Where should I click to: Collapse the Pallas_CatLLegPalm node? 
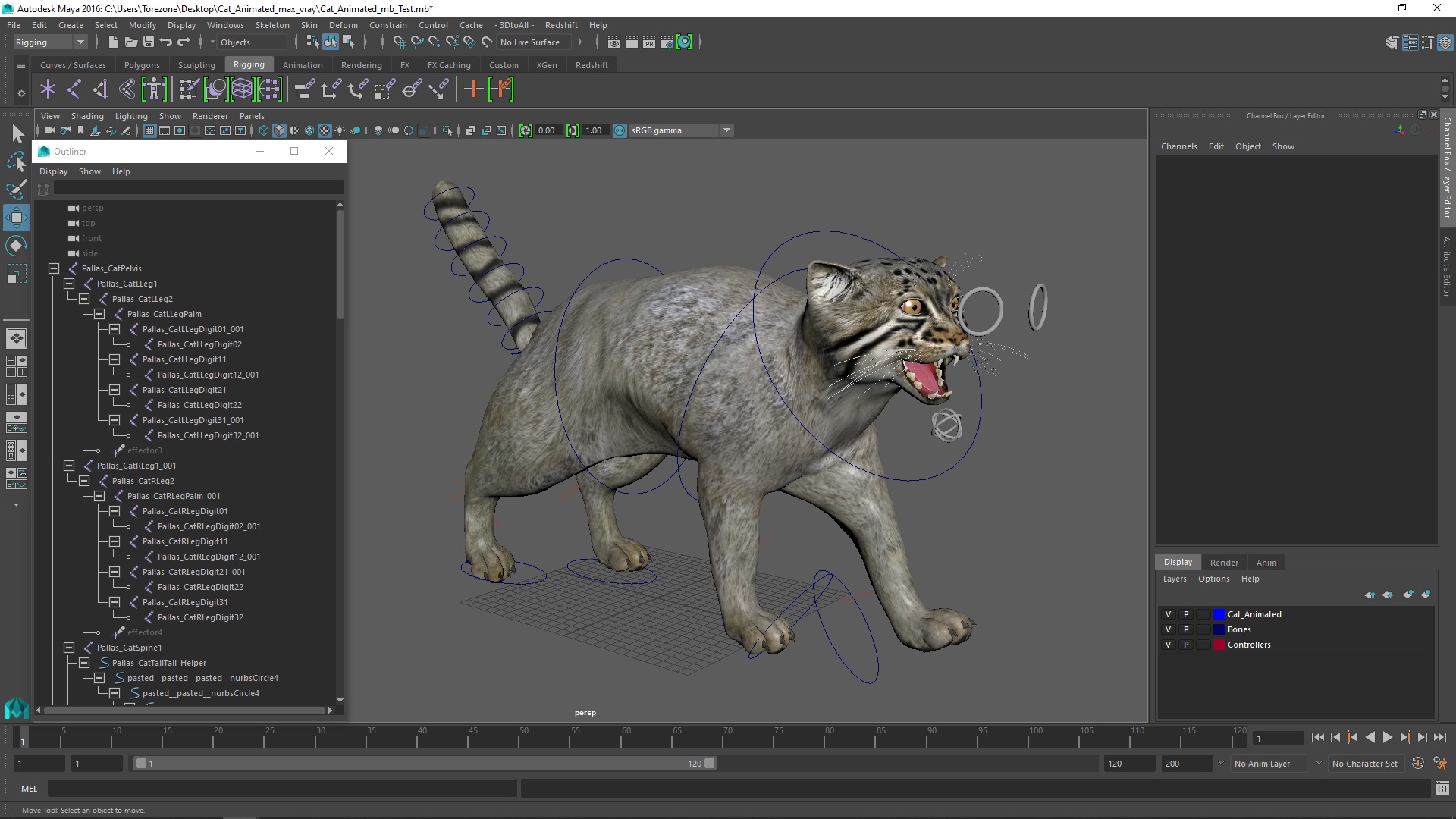(99, 314)
